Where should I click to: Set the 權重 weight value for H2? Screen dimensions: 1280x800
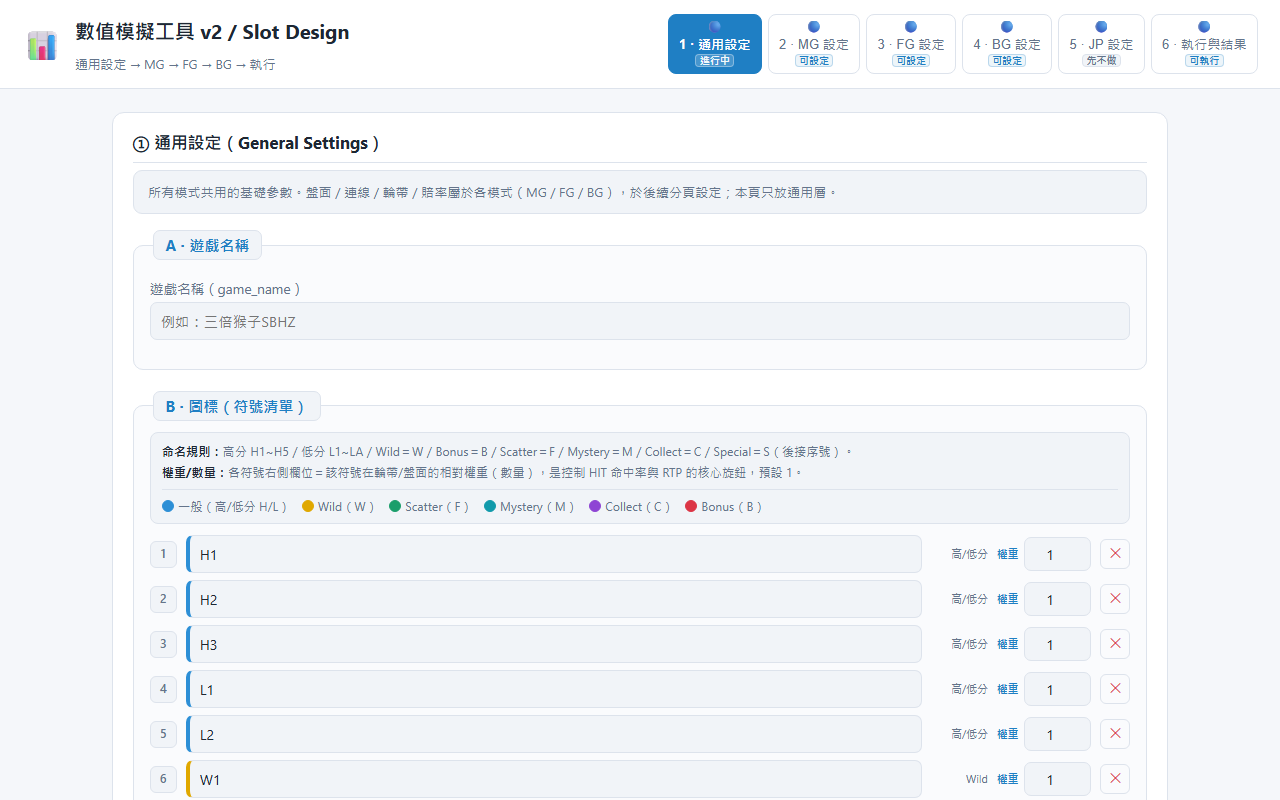(1057, 599)
